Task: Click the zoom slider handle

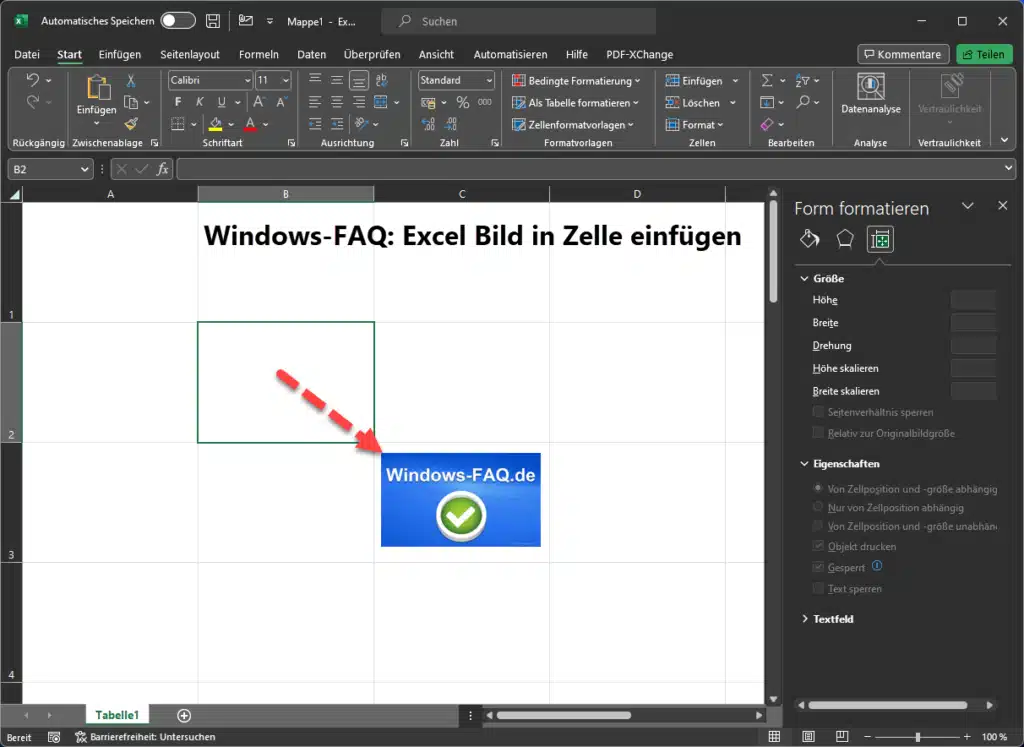Action: pos(918,737)
